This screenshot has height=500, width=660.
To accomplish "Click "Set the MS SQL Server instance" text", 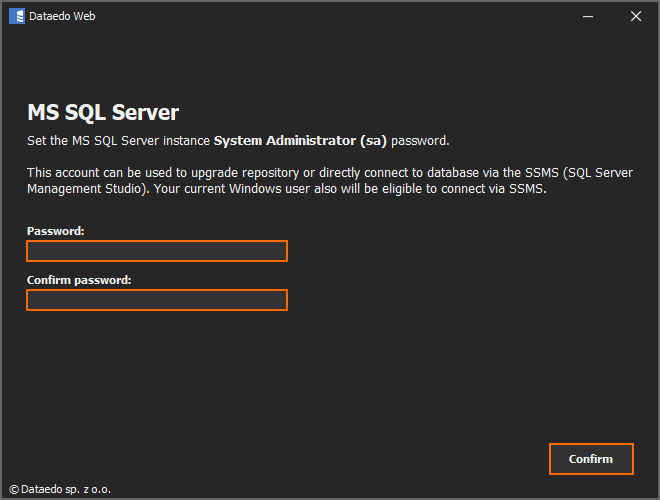I will coord(119,141).
